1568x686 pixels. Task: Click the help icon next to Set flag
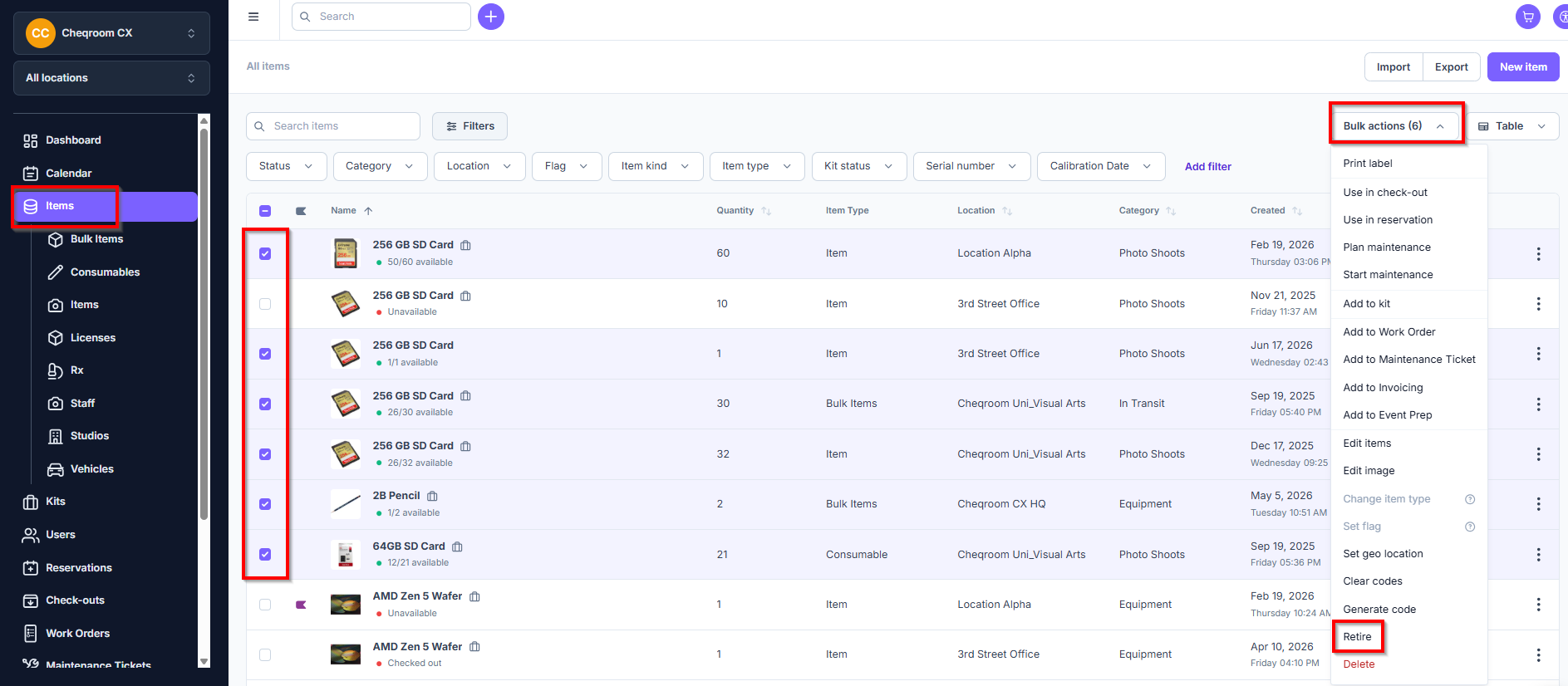coord(1470,527)
